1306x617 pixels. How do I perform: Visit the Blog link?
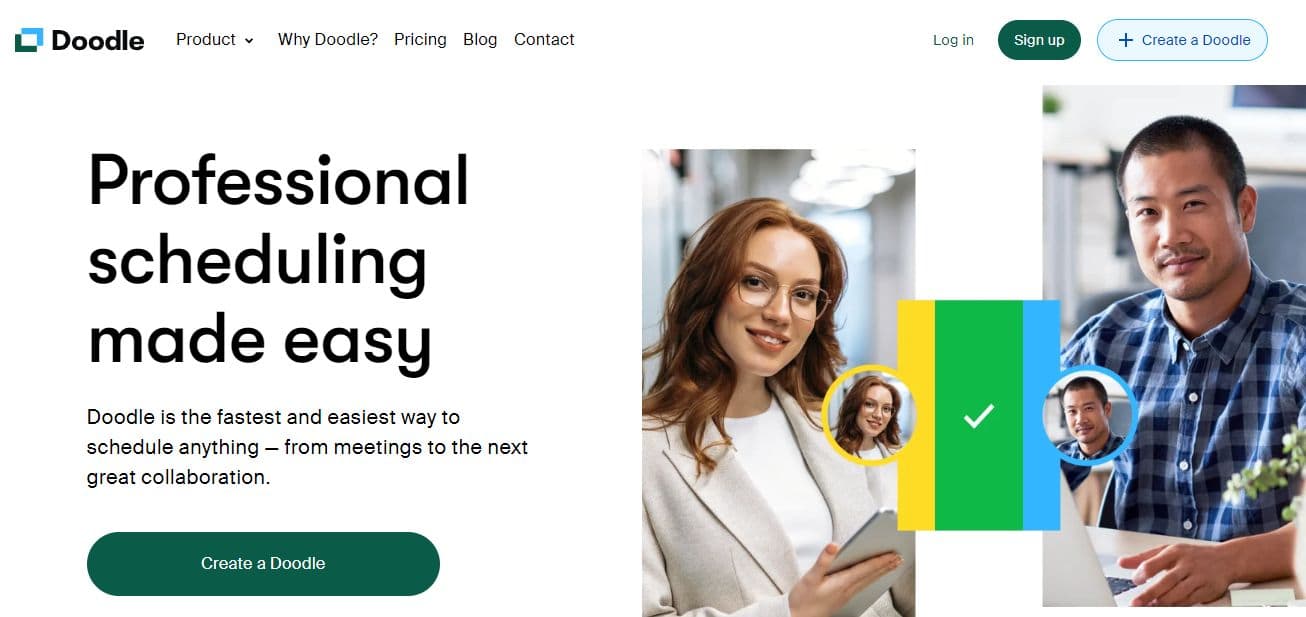coord(480,40)
